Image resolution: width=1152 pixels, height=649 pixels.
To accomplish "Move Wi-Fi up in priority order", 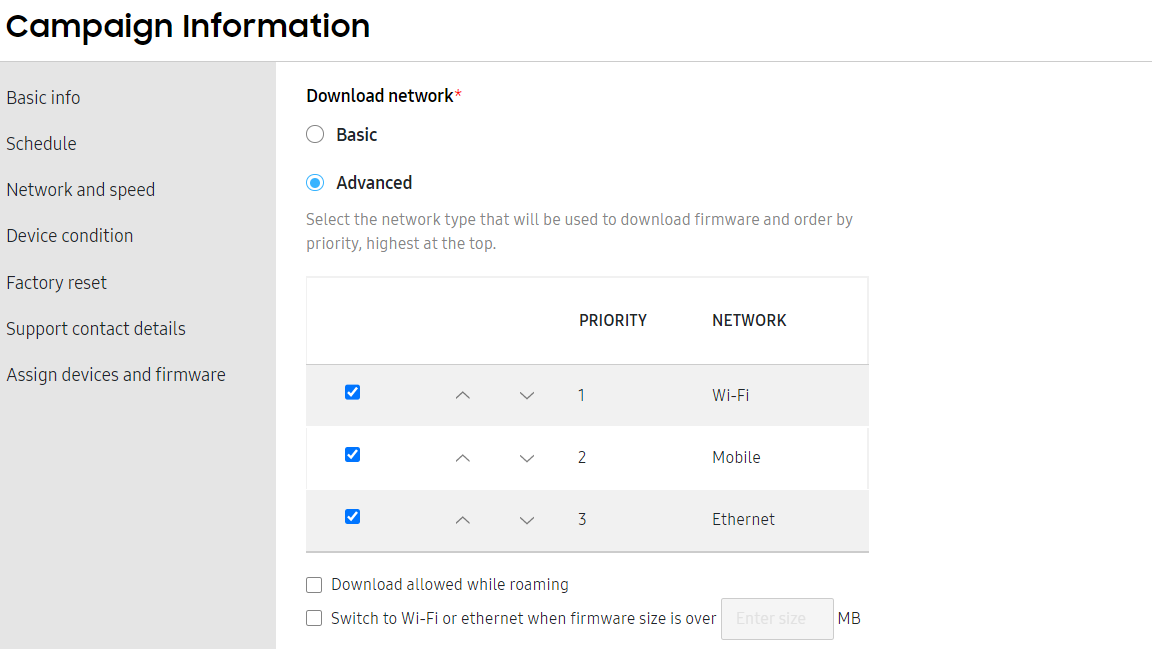I will (x=462, y=395).
